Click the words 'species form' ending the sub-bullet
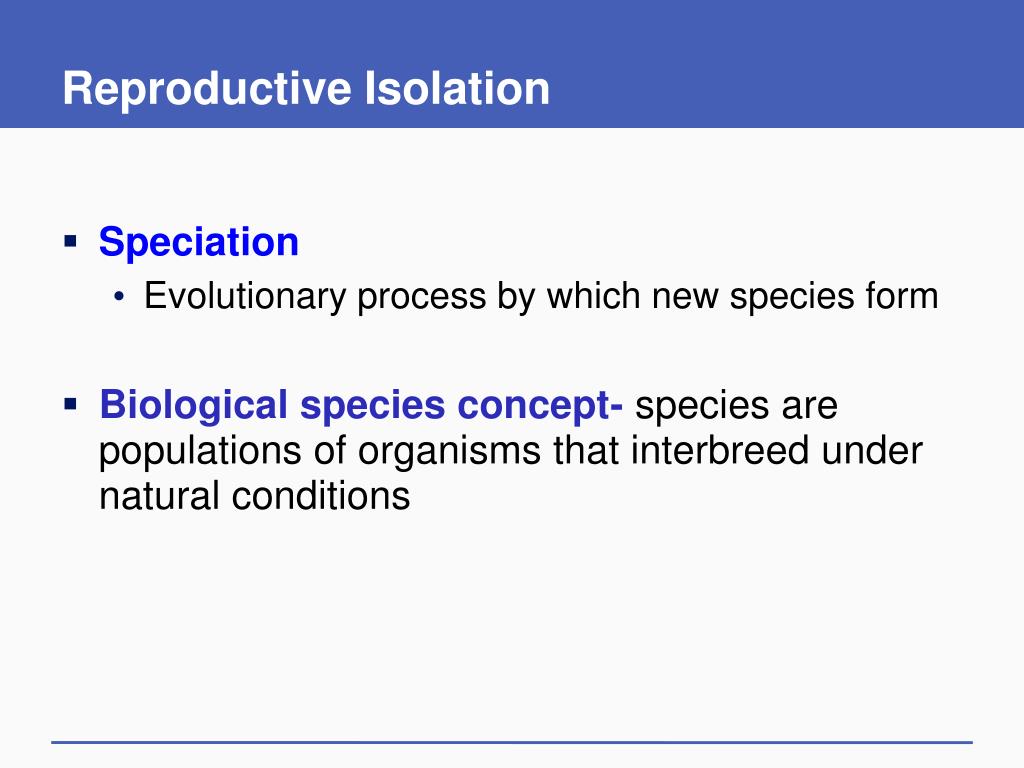Screen dimensions: 1024x768 834,296
